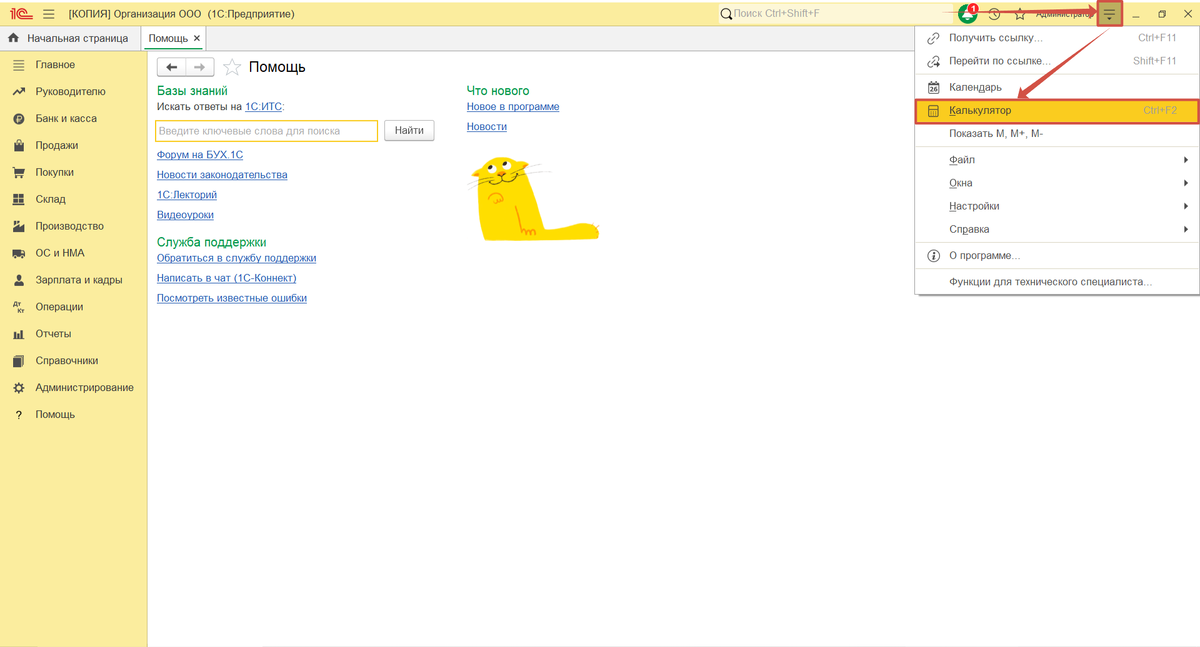The image size is (1200, 647).
Task: Open favorites star in title bar
Action: click(1020, 14)
